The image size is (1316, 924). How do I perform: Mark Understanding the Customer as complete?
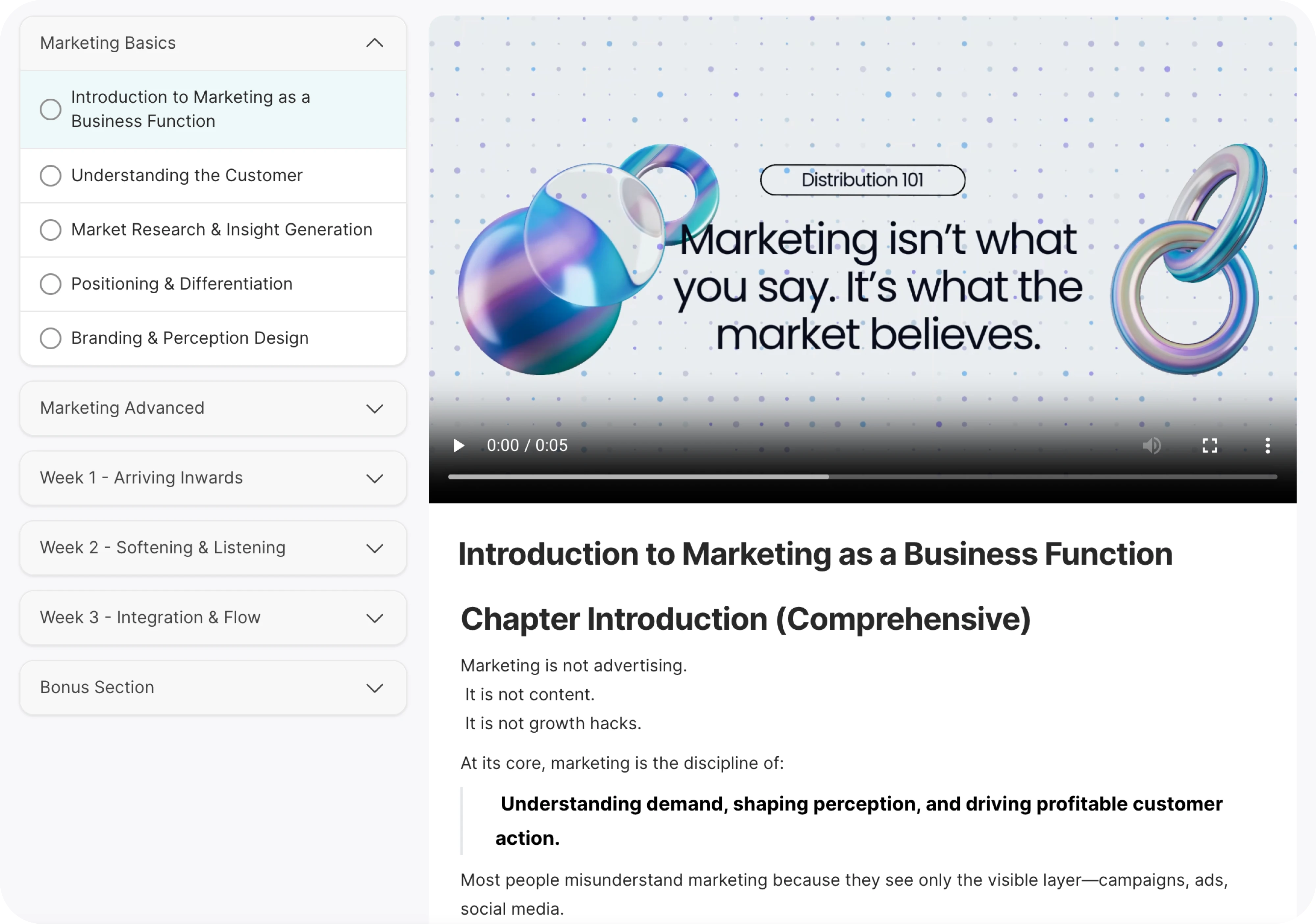50,176
